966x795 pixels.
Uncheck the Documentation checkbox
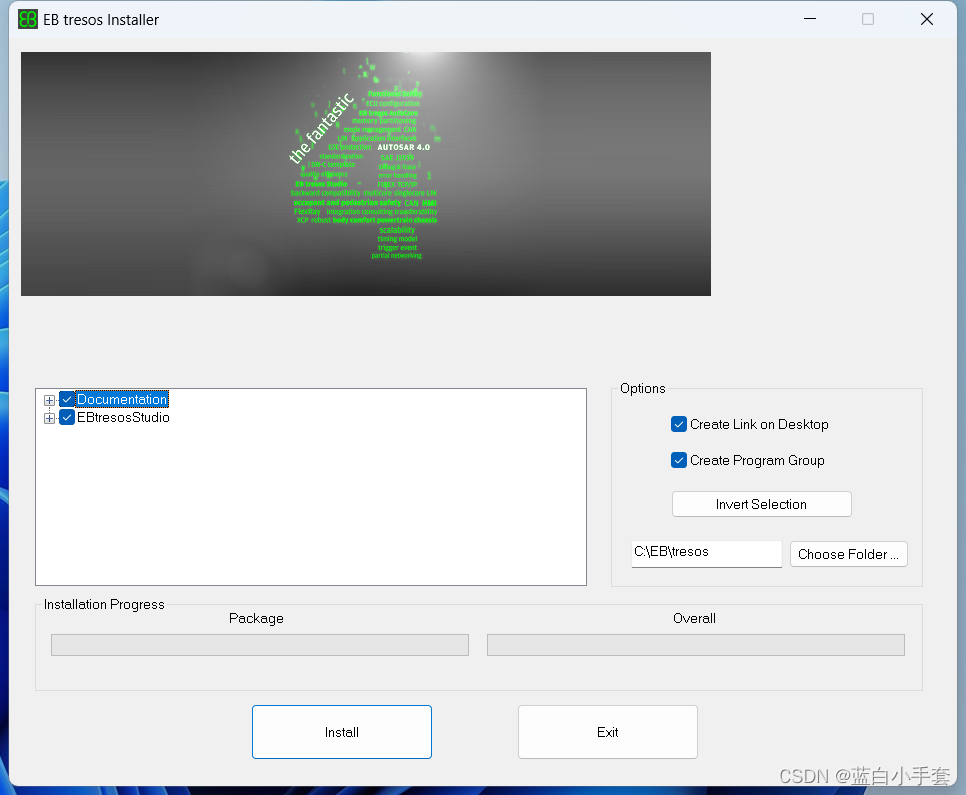(67, 399)
